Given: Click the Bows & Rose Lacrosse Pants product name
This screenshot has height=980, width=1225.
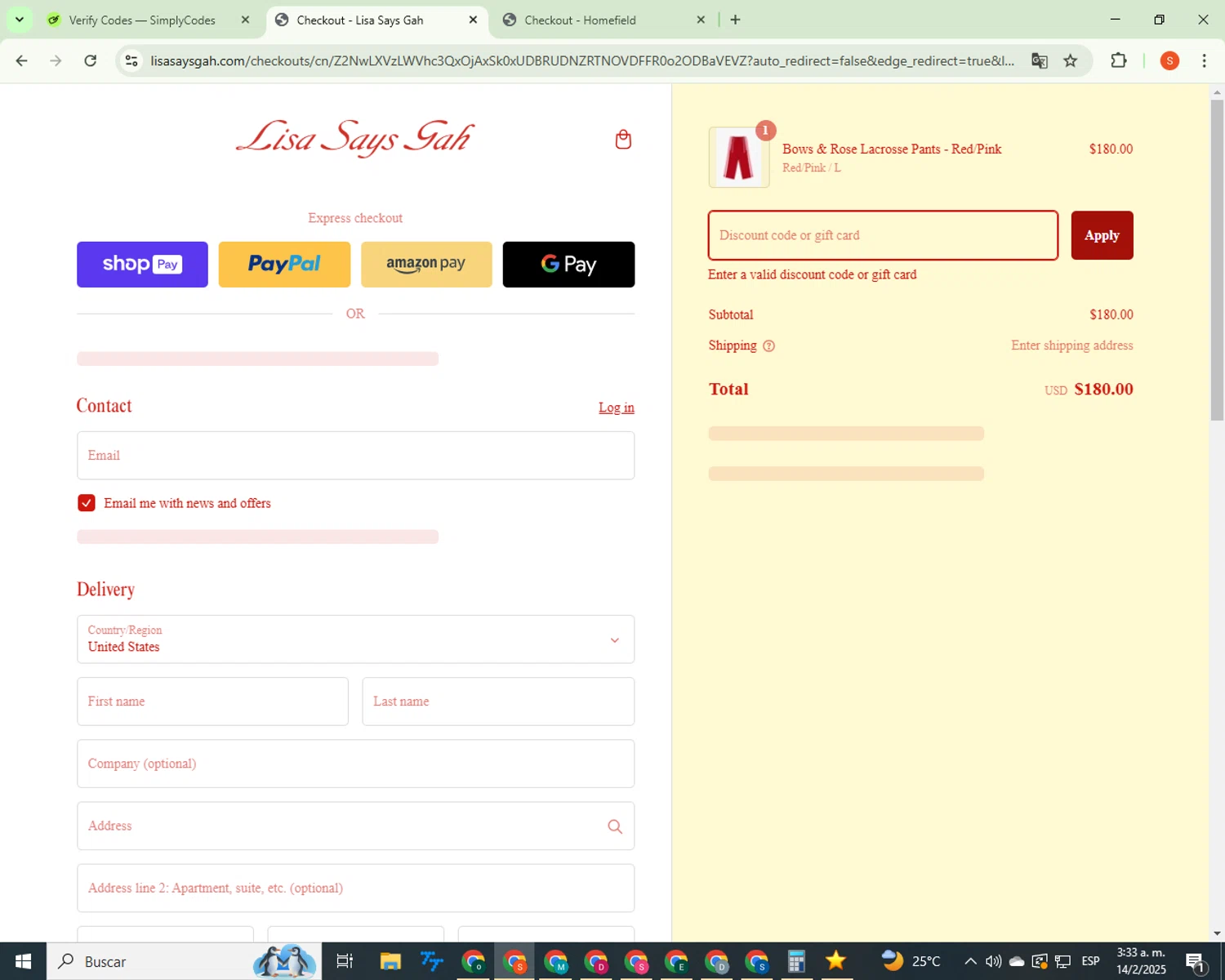Looking at the screenshot, I should (x=892, y=149).
